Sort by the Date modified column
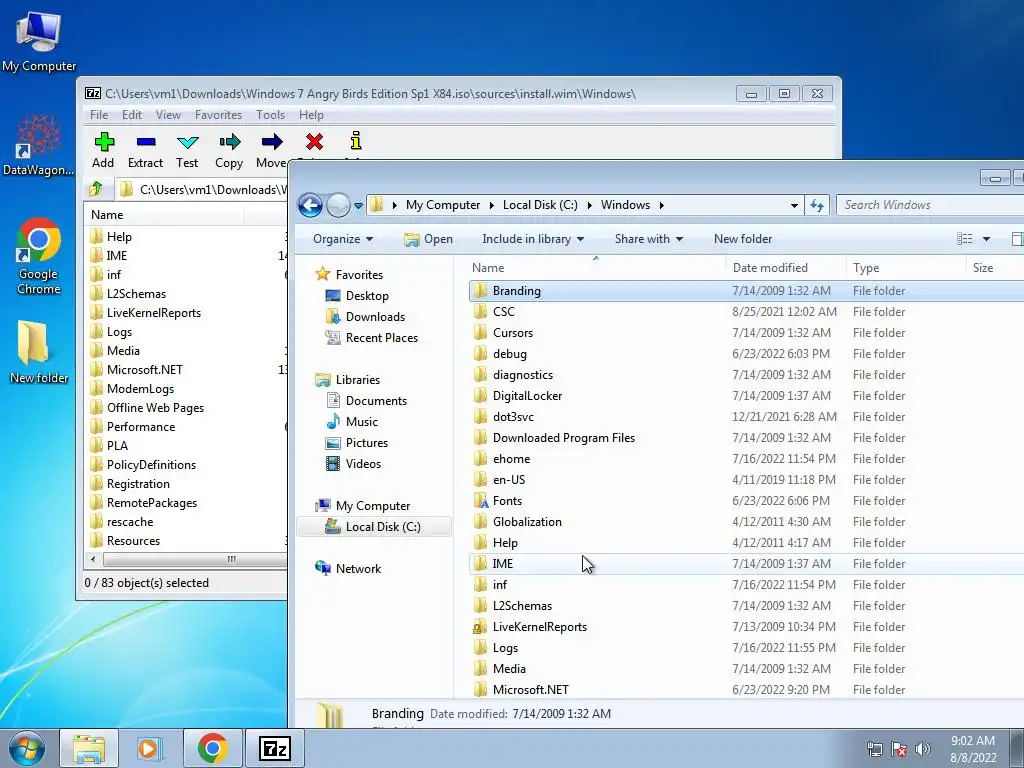Image resolution: width=1024 pixels, height=768 pixels. (x=786, y=268)
